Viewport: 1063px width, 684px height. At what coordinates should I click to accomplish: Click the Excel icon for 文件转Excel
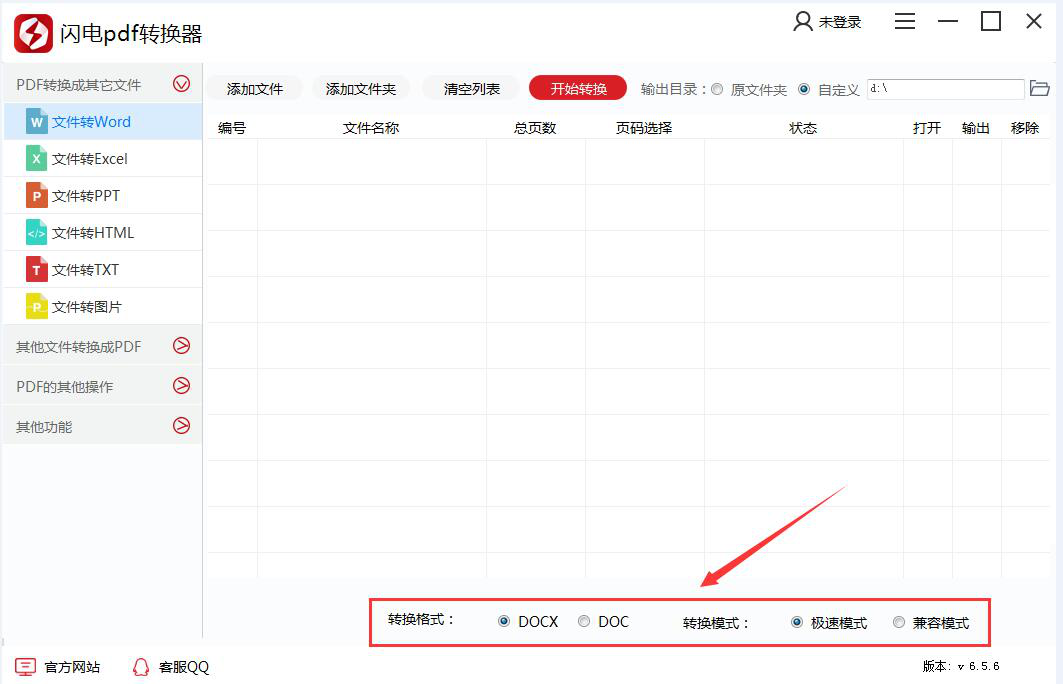(x=37, y=159)
